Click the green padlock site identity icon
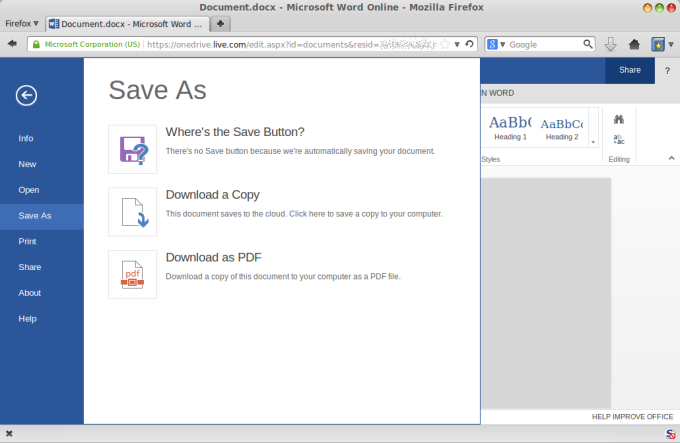 pyautogui.click(x=36, y=44)
